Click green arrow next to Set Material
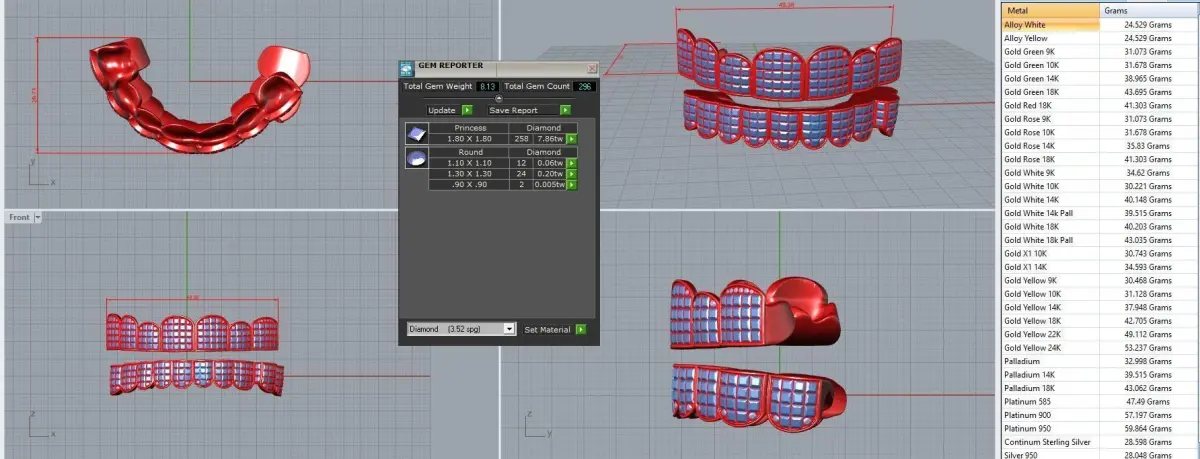This screenshot has width=1200, height=459. pos(580,329)
